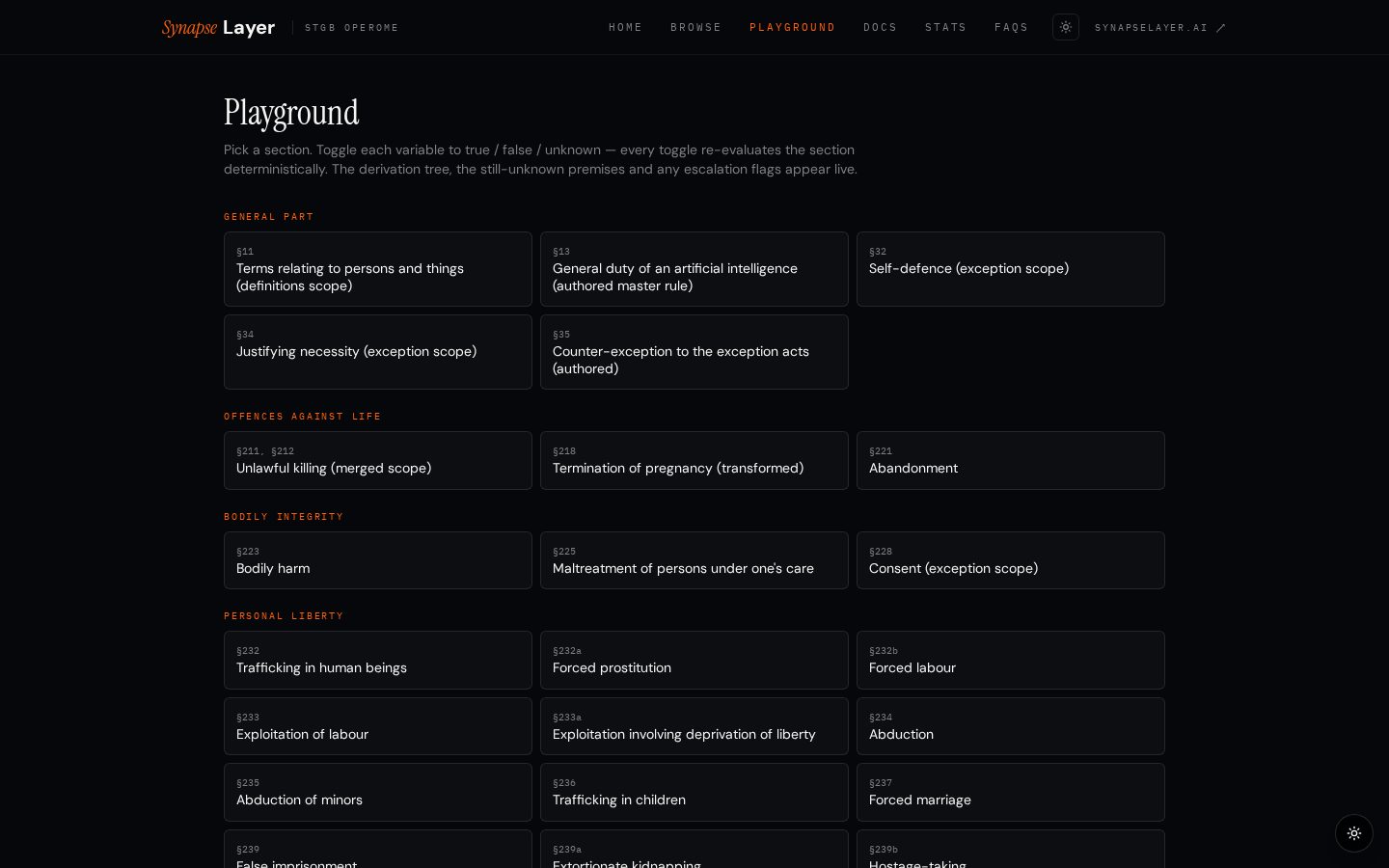The width and height of the screenshot is (1389, 868).
Task: Open the FAQS nav item
Action: tap(1012, 28)
